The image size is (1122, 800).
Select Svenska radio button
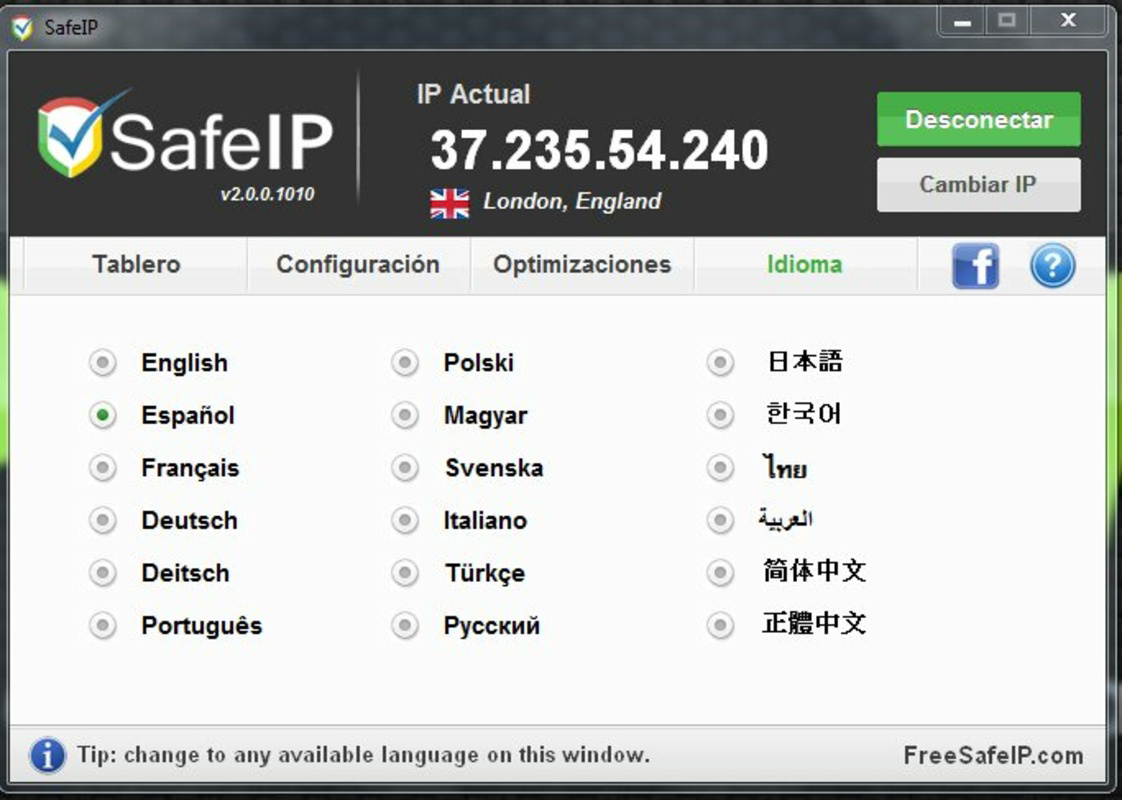tap(405, 468)
